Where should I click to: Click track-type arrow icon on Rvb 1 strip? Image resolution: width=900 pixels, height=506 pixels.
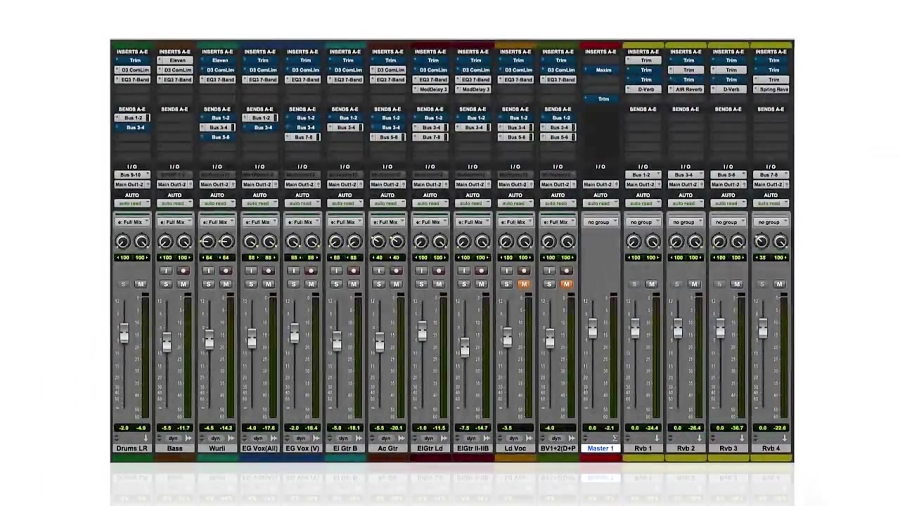657,438
